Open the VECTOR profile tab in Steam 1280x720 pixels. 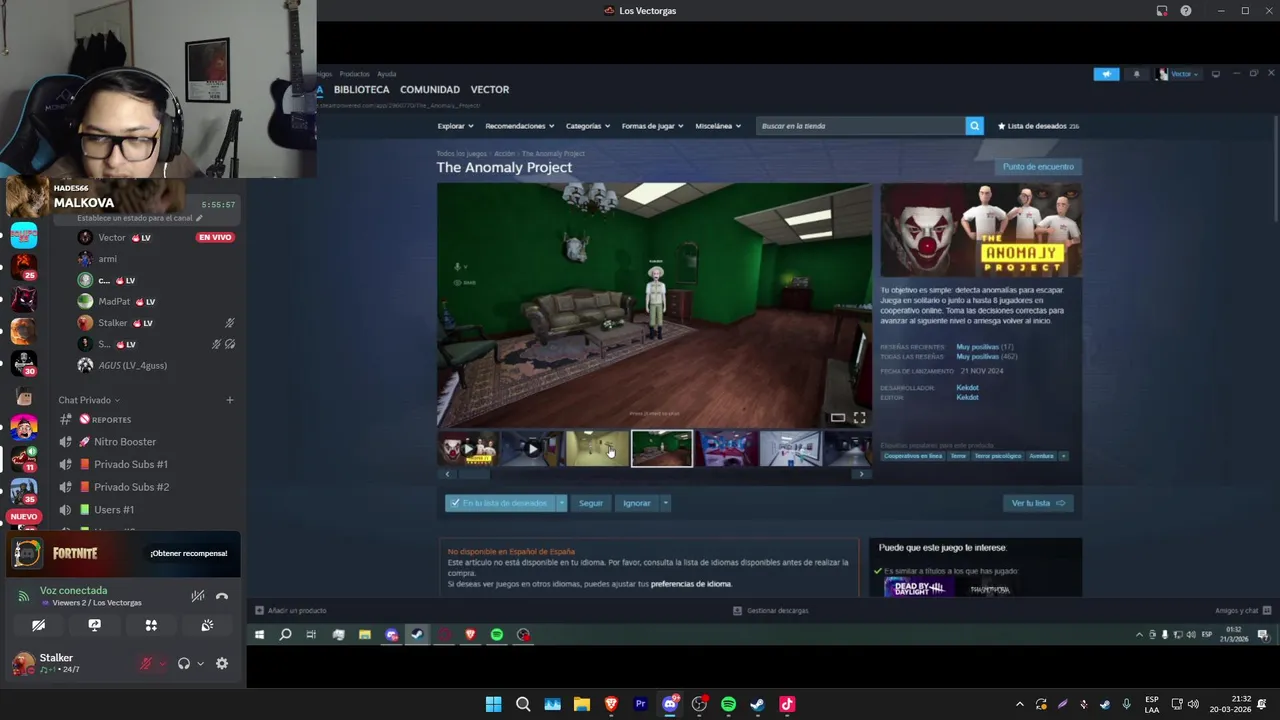(490, 90)
